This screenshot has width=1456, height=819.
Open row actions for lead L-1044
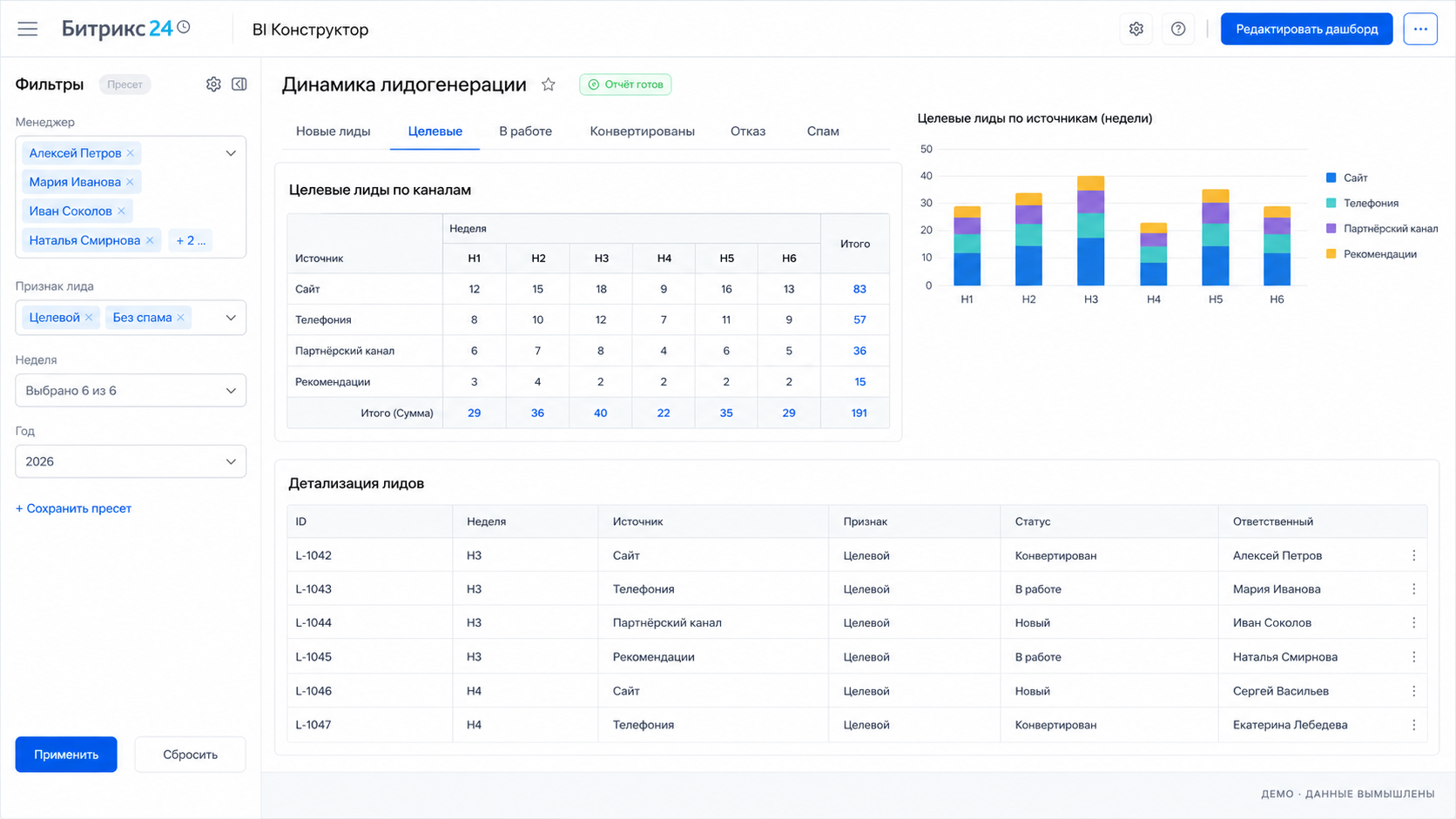(x=1413, y=623)
